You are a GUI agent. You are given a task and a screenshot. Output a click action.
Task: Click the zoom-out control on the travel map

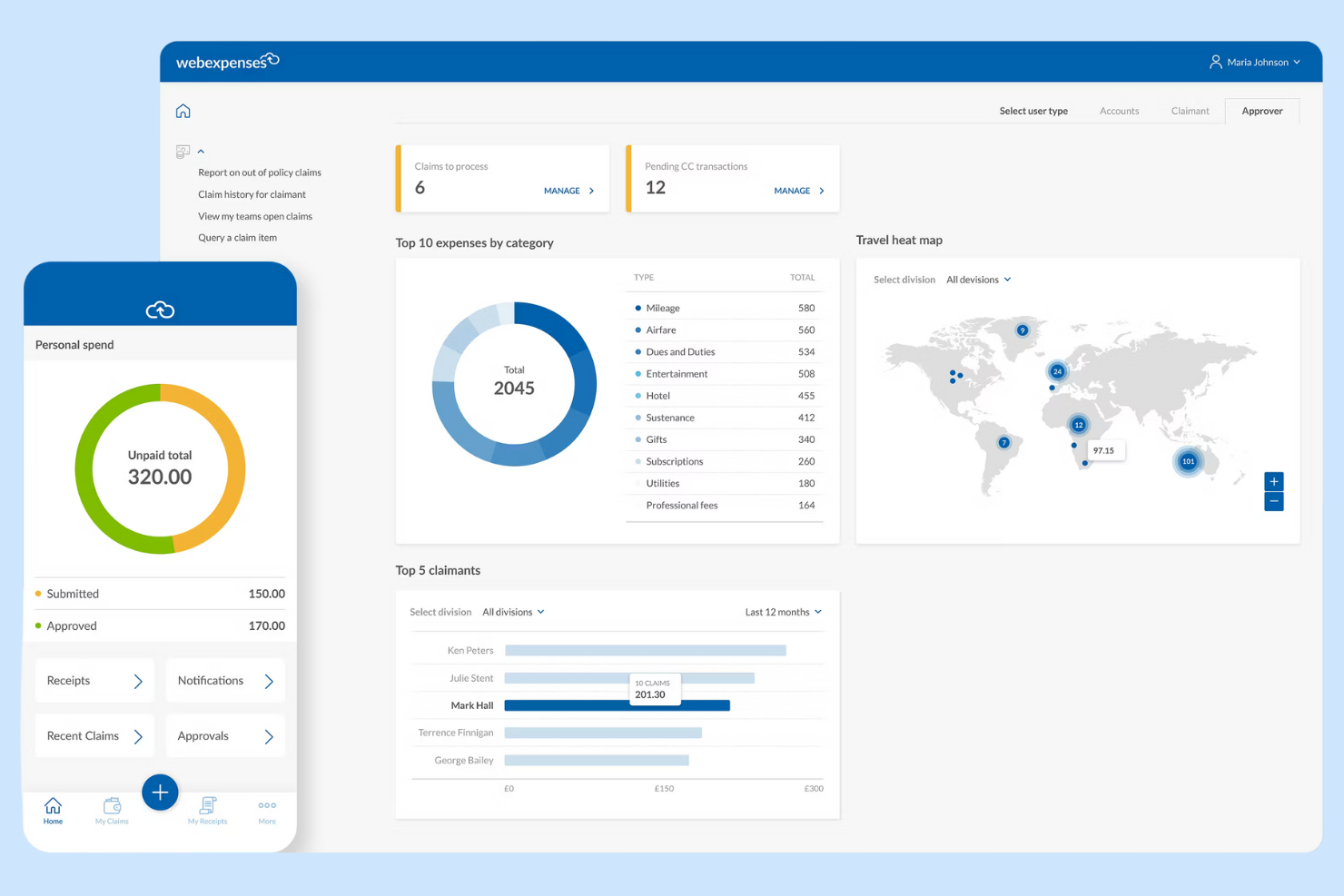tap(1273, 501)
